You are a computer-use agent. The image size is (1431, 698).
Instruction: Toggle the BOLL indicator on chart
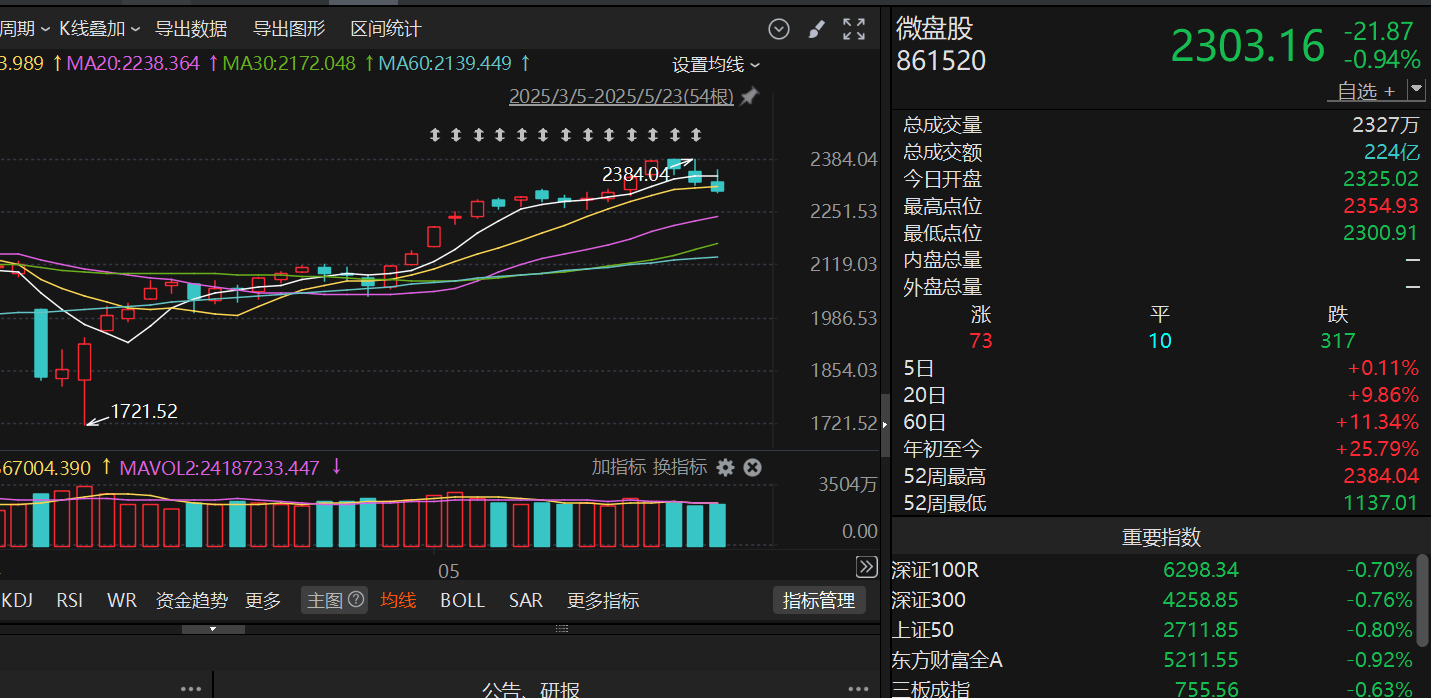(462, 601)
